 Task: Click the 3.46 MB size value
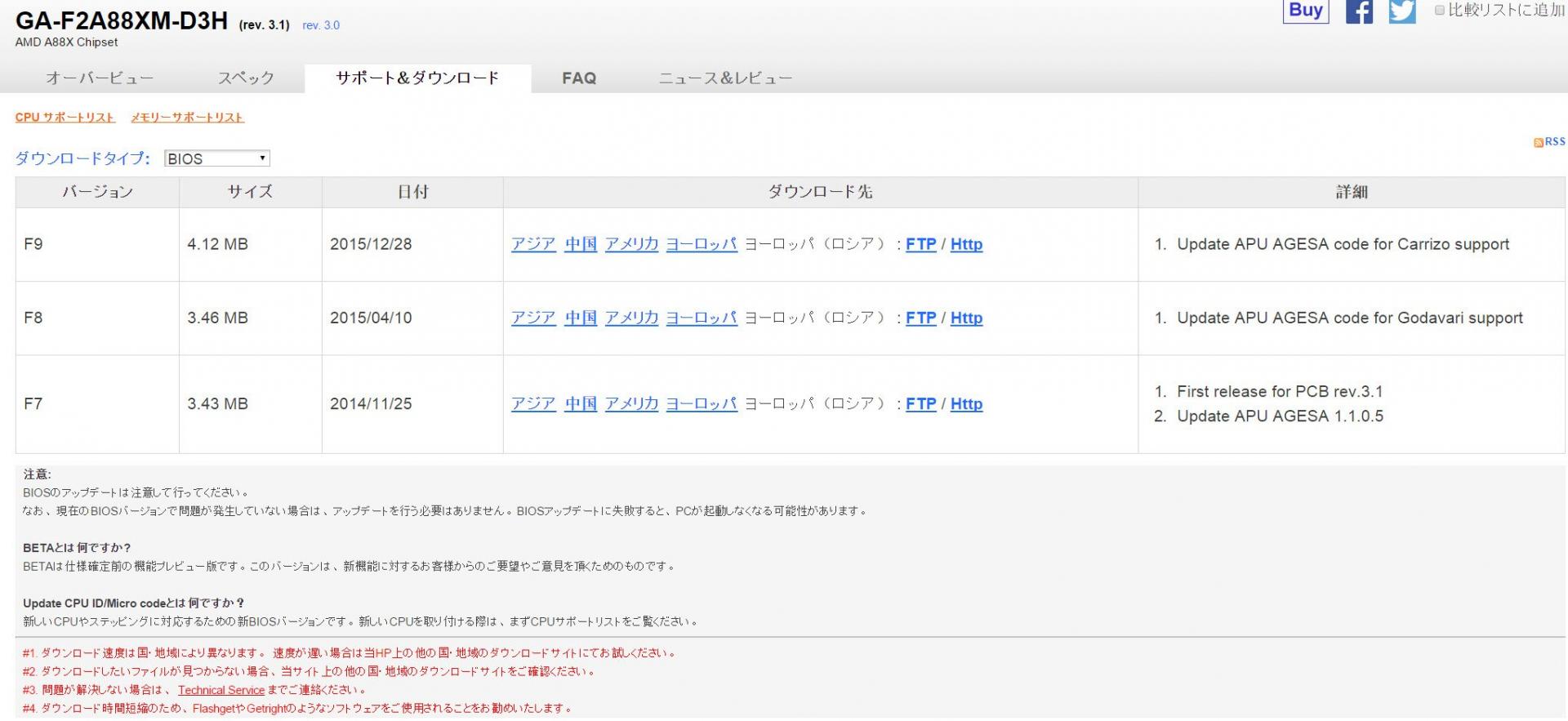click(x=217, y=318)
